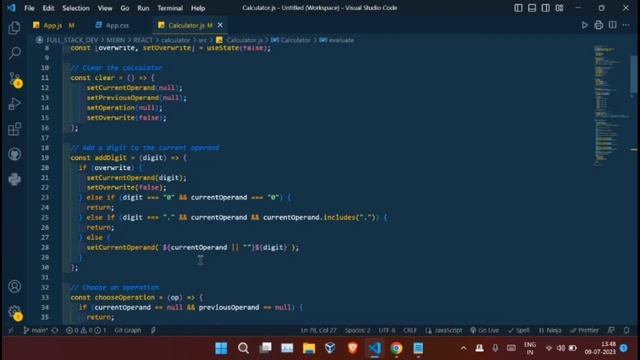Change the UTF-8 encoding status item
Image resolution: width=640 pixels, height=360 pixels.
tap(387, 330)
